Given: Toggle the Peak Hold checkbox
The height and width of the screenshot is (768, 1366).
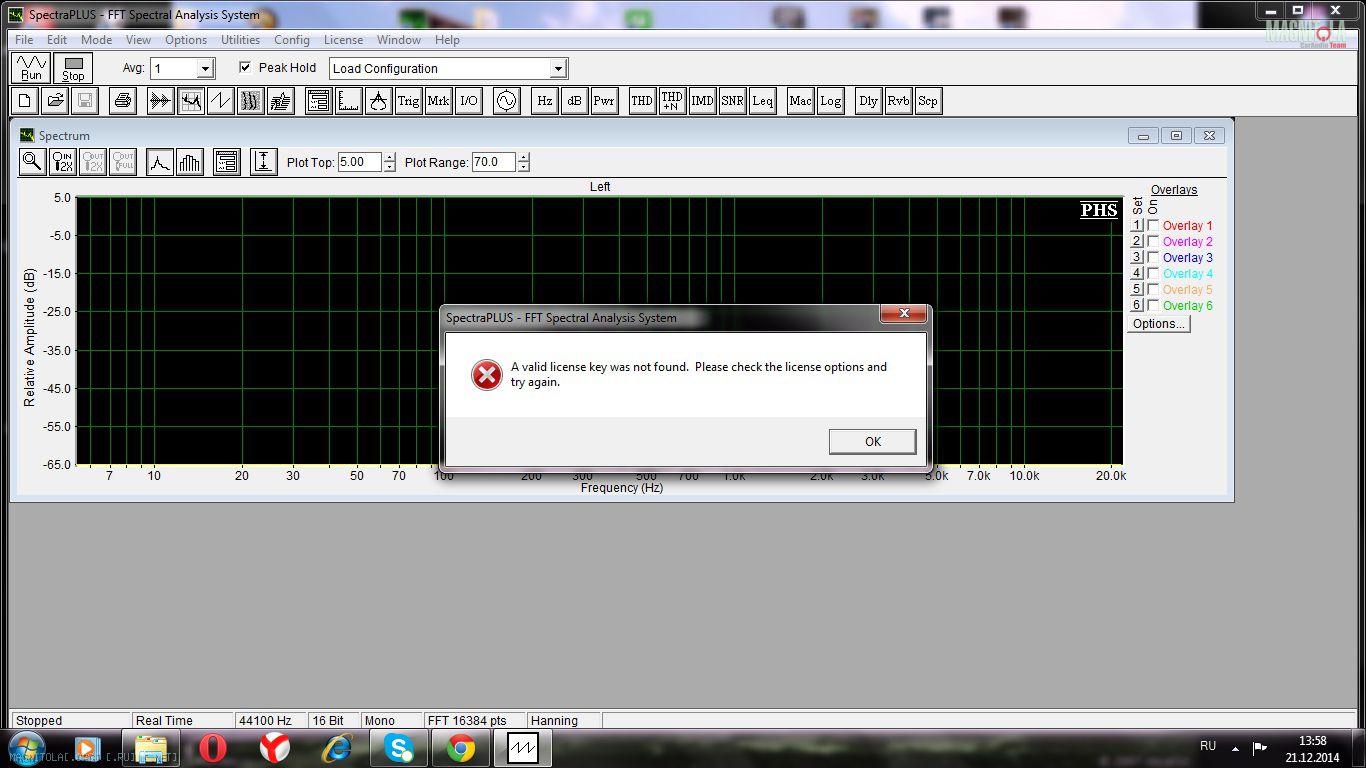Looking at the screenshot, I should coord(245,68).
